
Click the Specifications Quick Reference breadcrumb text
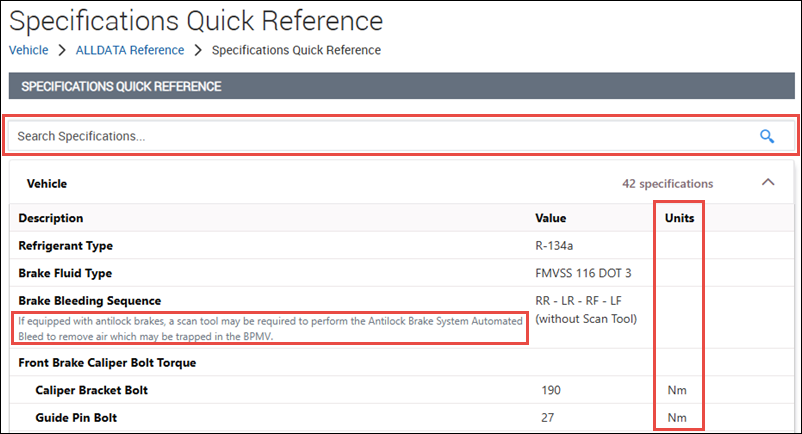tap(296, 50)
